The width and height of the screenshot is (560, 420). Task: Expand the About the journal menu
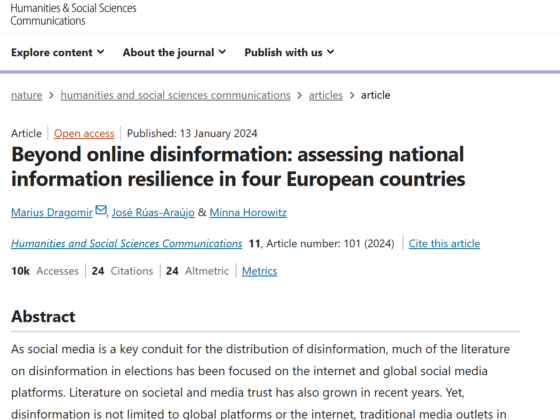(x=174, y=52)
